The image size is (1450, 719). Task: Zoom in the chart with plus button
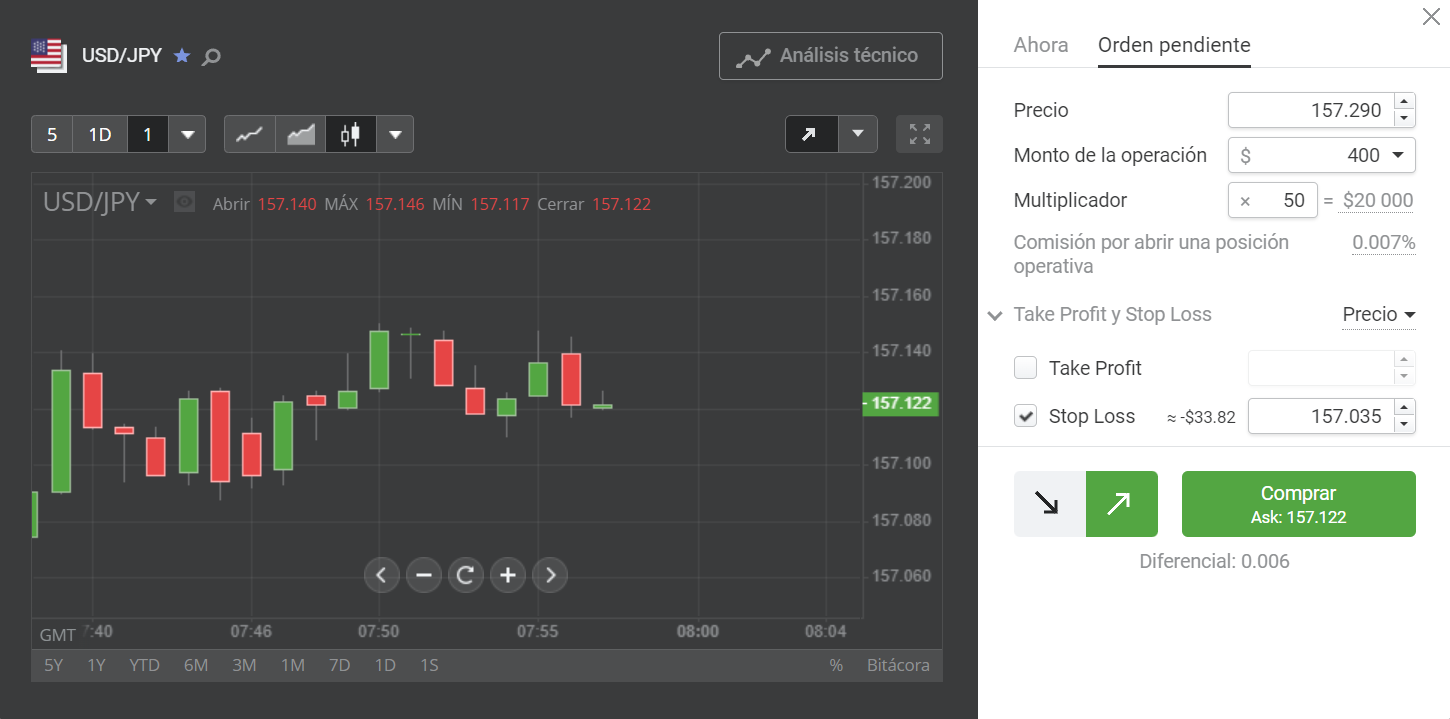[x=508, y=575]
